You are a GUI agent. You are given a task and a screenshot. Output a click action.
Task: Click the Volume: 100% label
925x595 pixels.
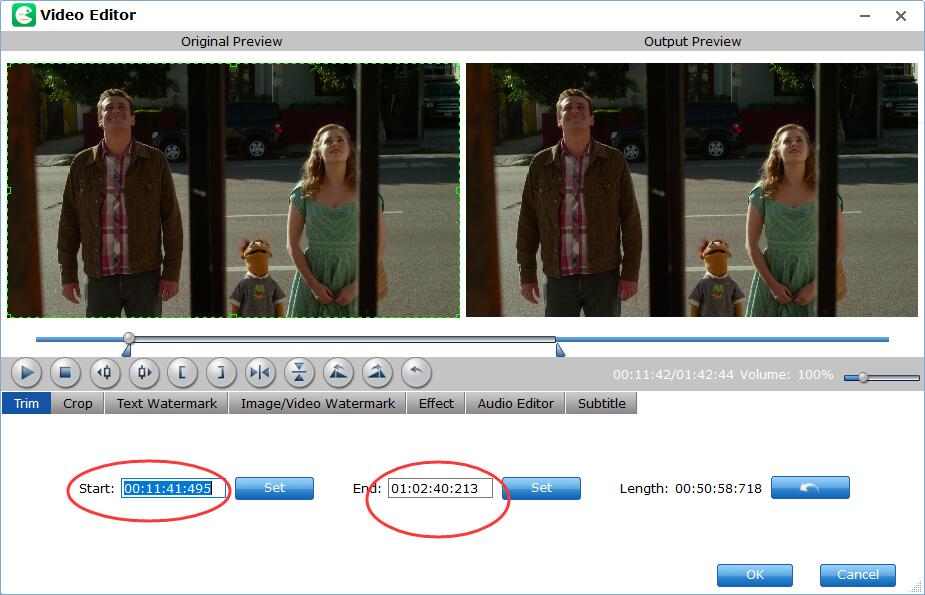click(x=787, y=374)
